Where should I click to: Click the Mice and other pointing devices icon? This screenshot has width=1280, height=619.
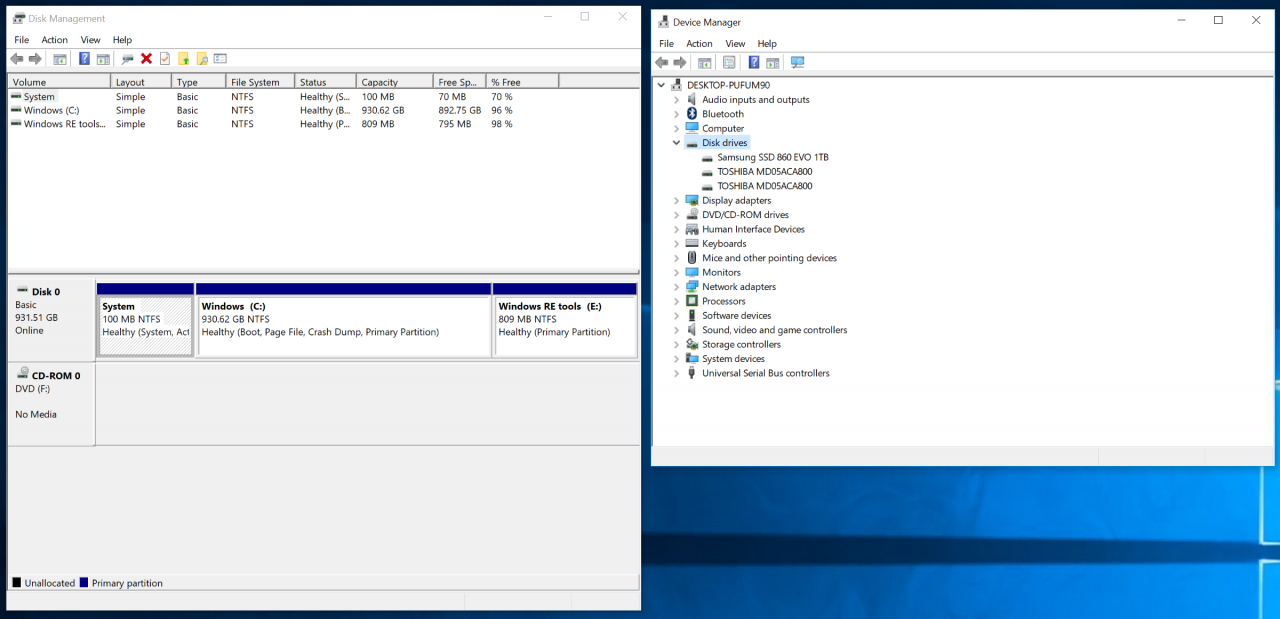pos(692,258)
